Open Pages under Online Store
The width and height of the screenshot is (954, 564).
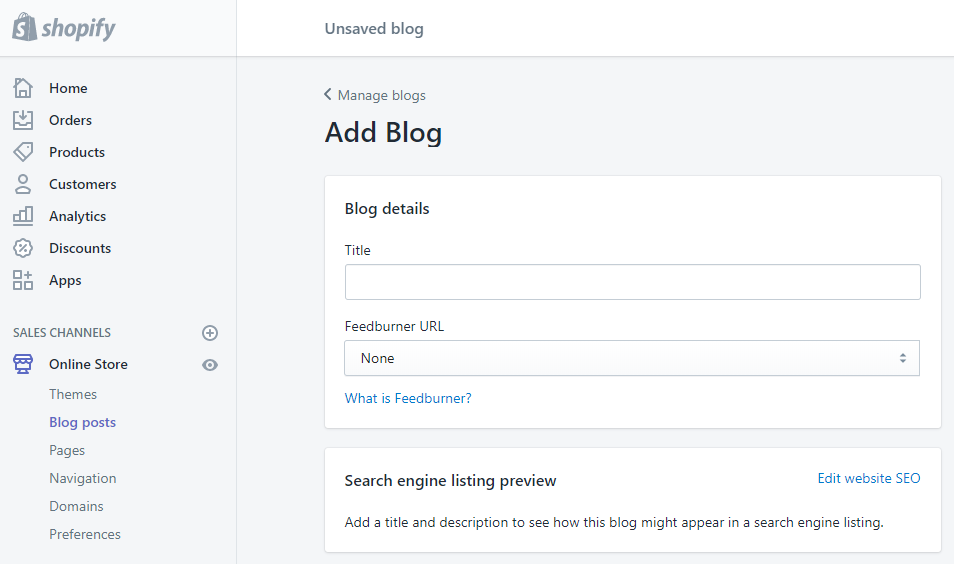[x=67, y=450]
